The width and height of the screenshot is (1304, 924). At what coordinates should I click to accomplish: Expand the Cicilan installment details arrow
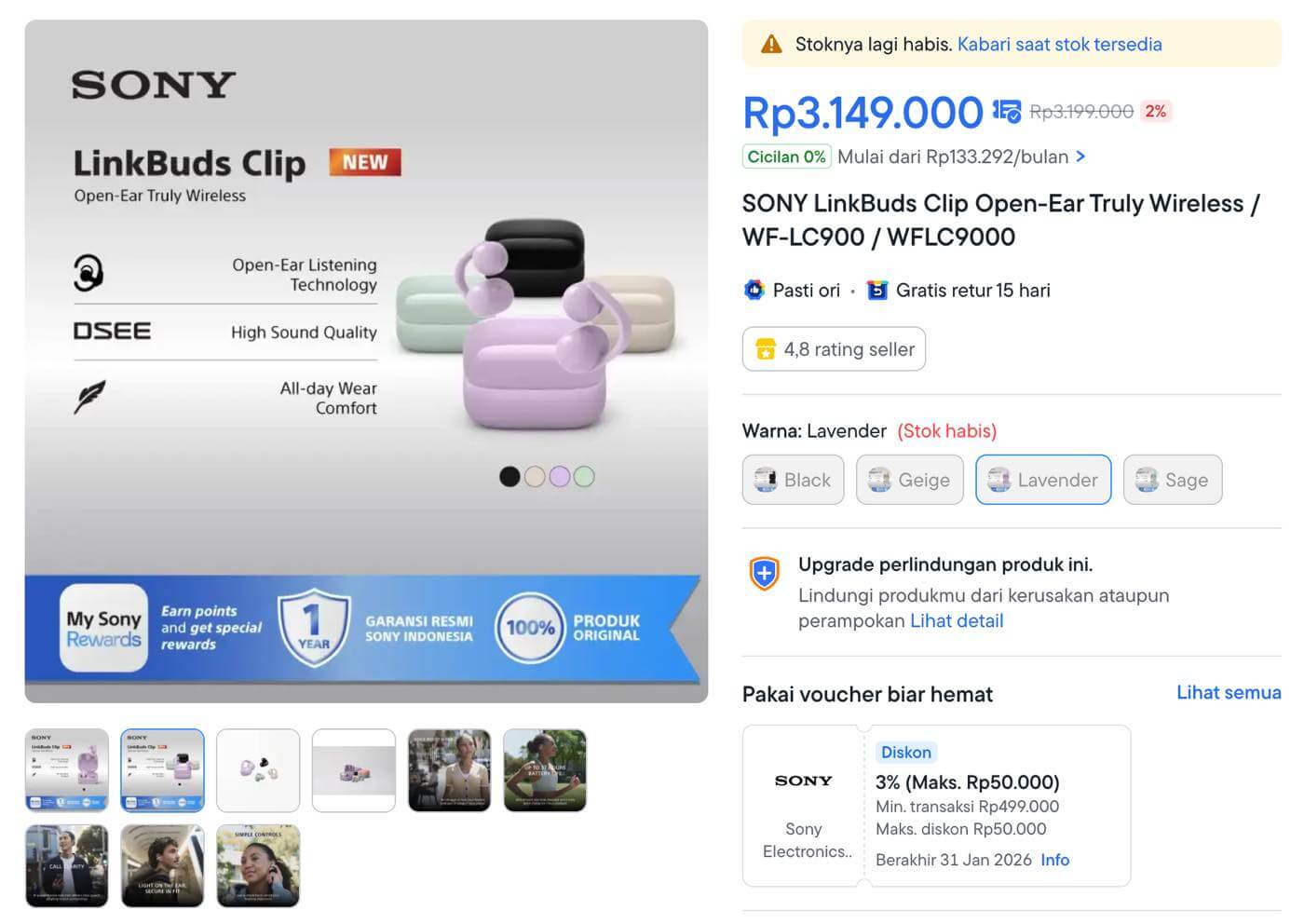(1080, 156)
